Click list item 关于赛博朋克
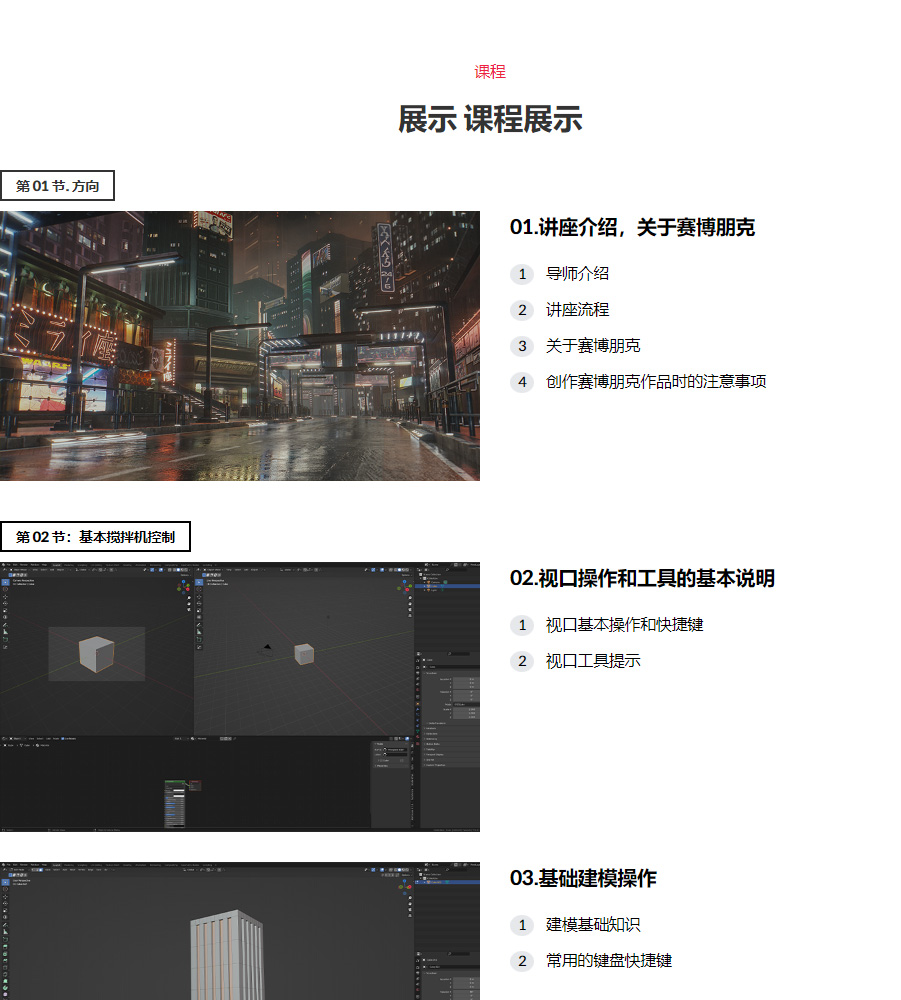 [x=593, y=346]
